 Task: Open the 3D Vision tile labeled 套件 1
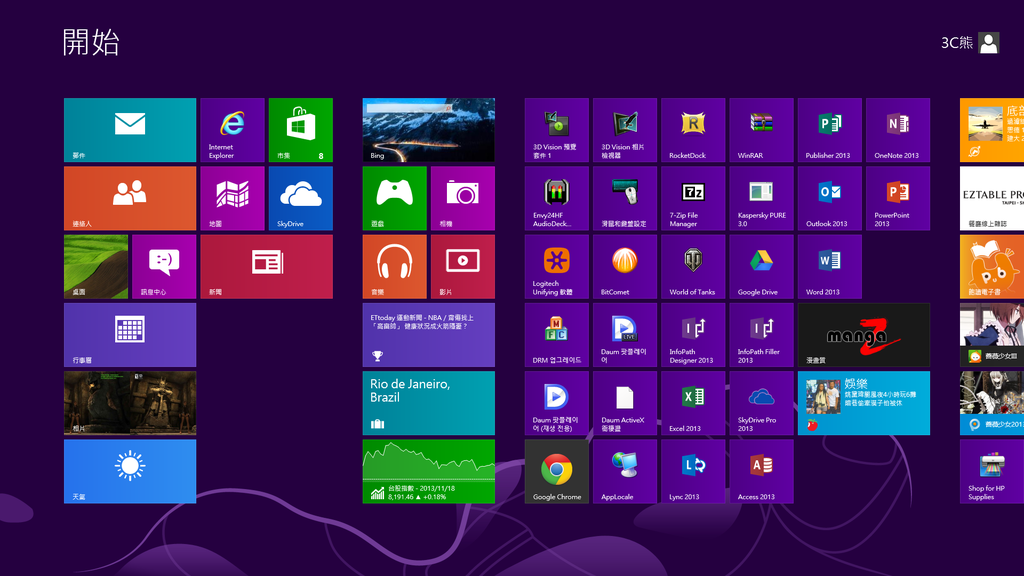556,130
